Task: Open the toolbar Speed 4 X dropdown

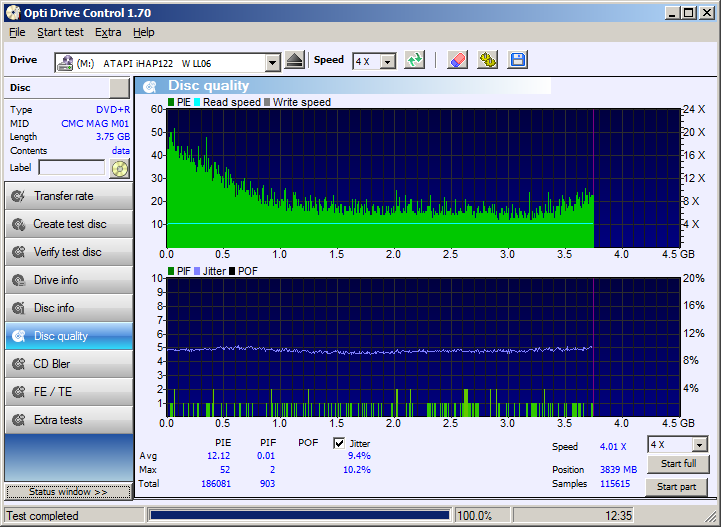Action: (x=389, y=61)
